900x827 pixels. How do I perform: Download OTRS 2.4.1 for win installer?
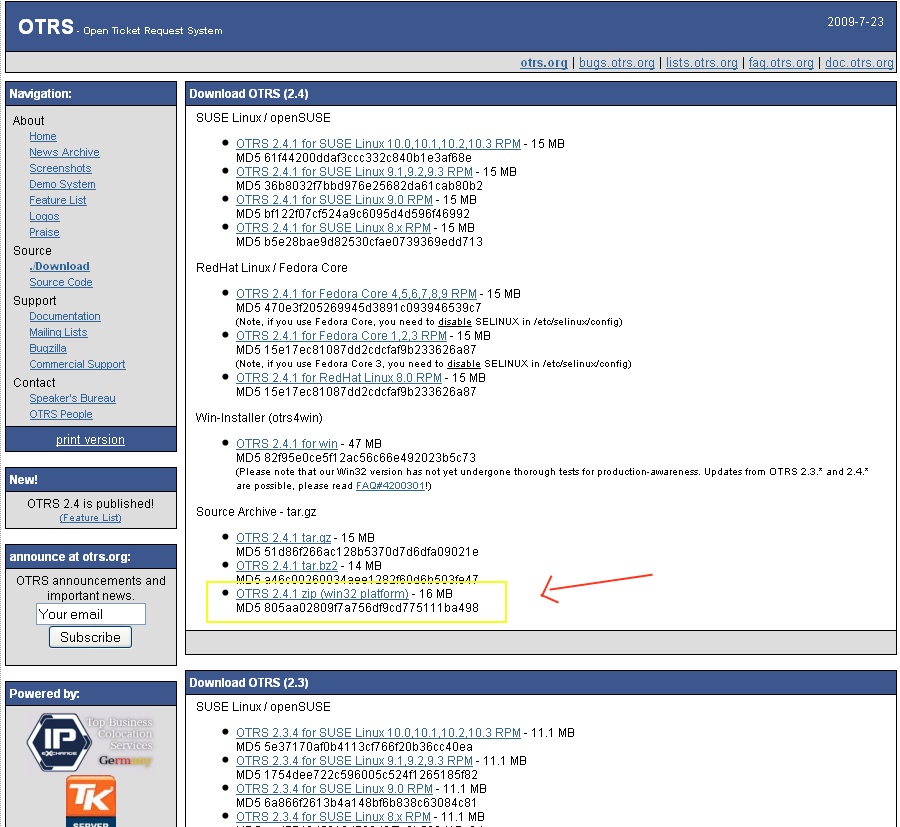[286, 444]
